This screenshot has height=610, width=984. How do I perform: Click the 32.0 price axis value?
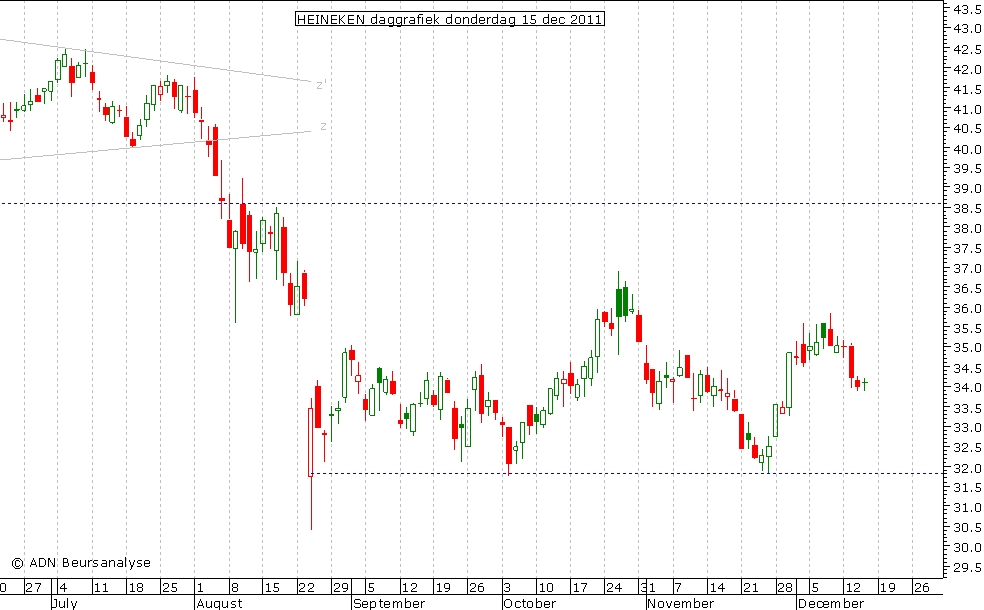(x=968, y=469)
